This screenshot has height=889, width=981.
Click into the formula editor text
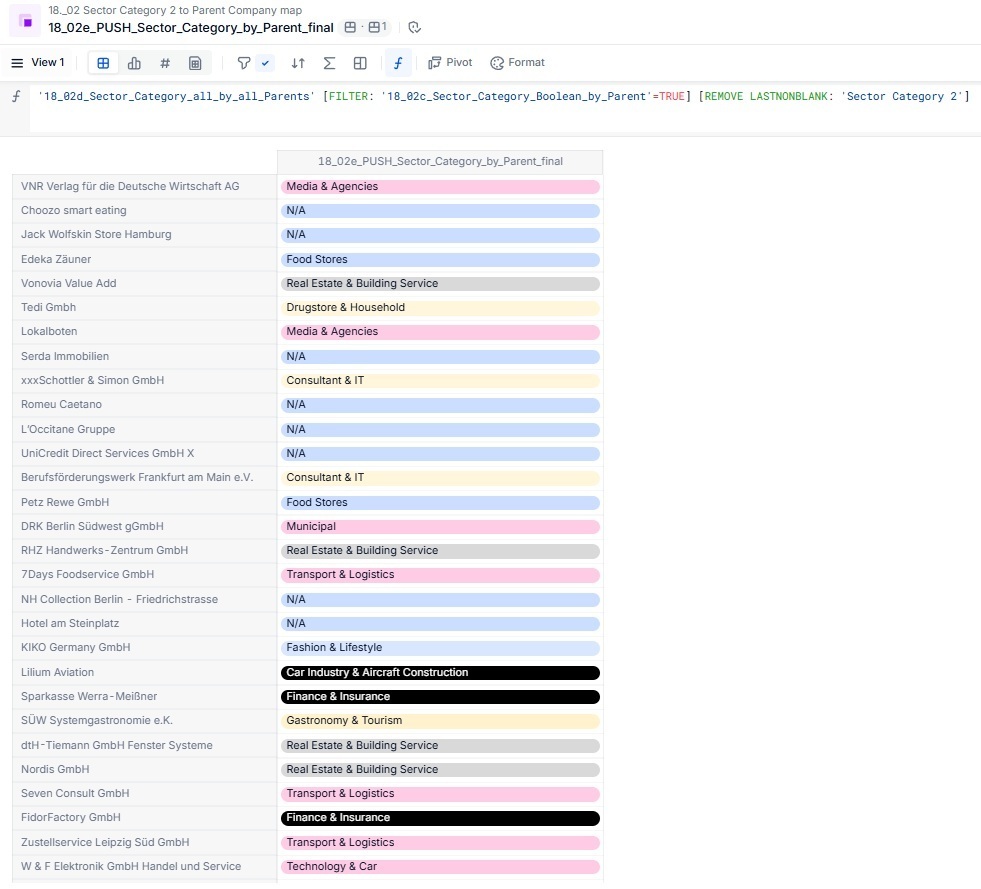[x=504, y=96]
